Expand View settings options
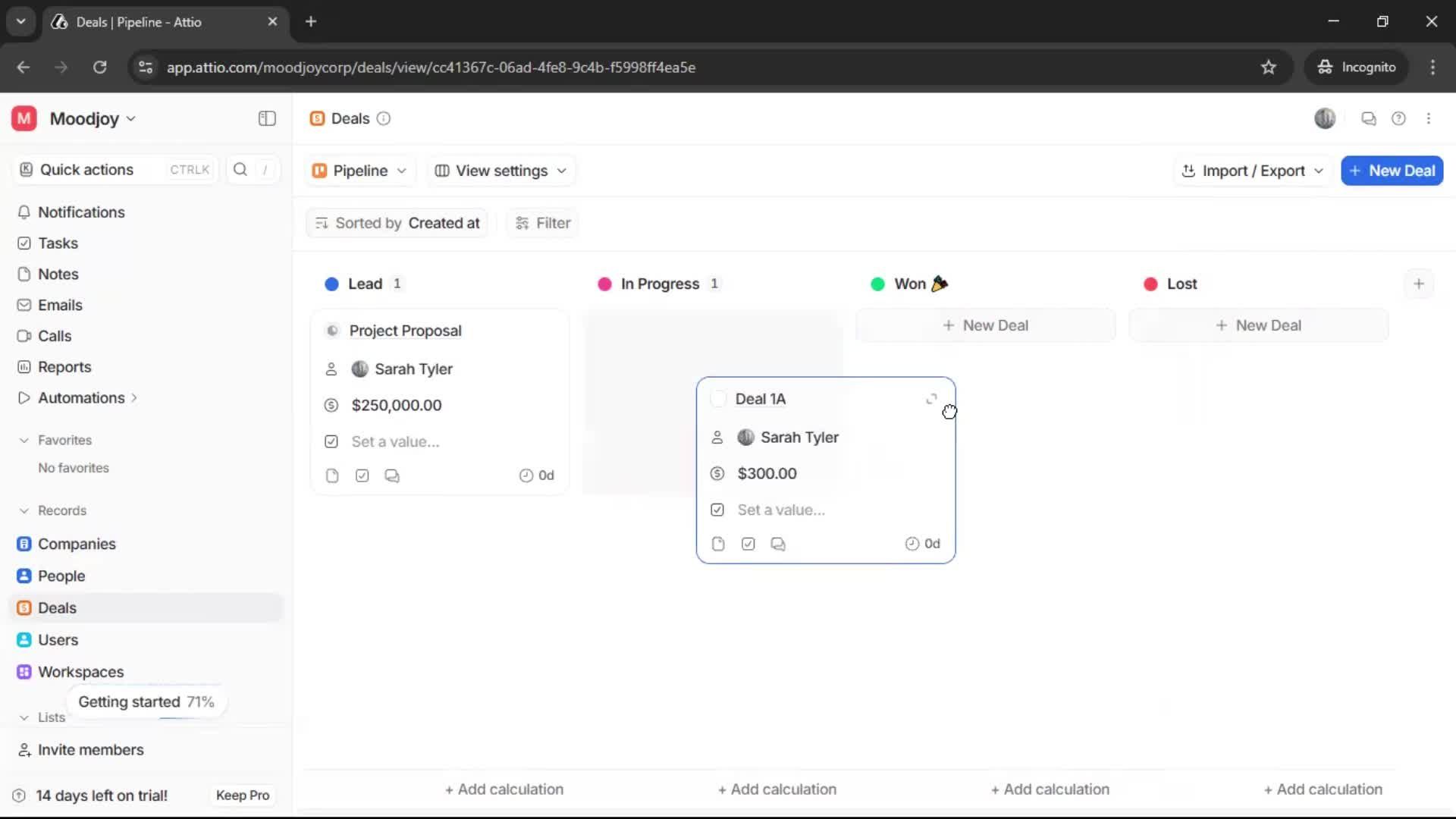This screenshot has width=1456, height=819. [500, 171]
